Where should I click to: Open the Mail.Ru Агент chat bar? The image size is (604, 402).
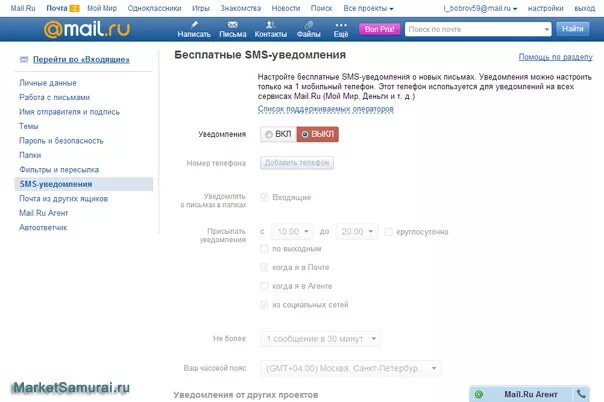click(x=530, y=394)
